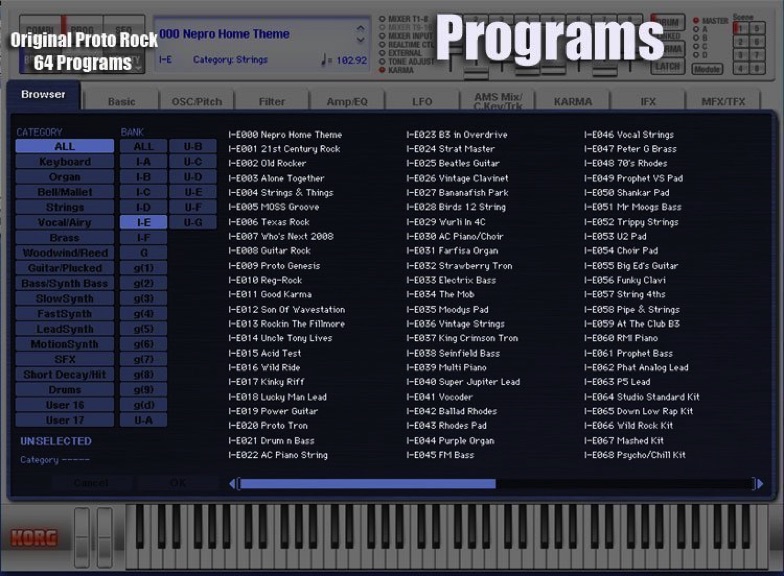The height and width of the screenshot is (576, 784).
Task: Select program I-E041 Vocoder
Action: point(439,397)
